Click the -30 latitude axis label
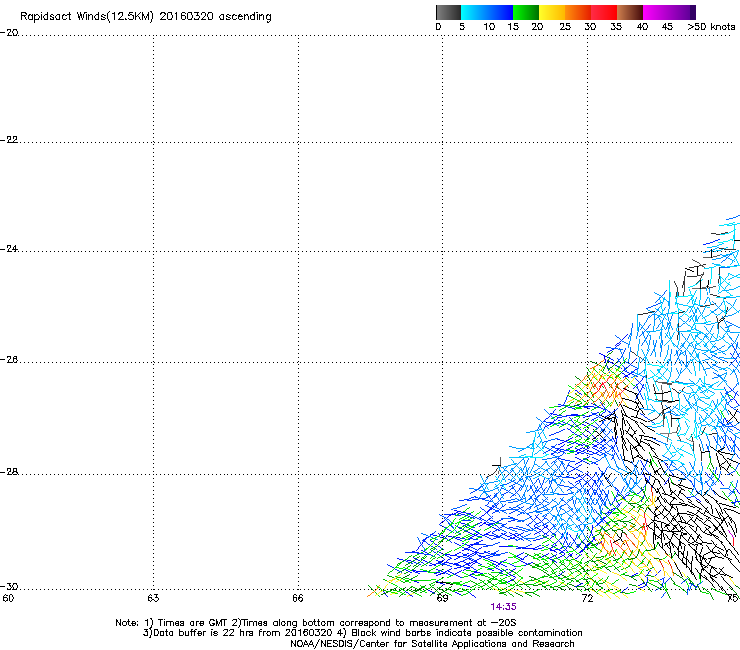The height and width of the screenshot is (650, 740). coord(9,587)
